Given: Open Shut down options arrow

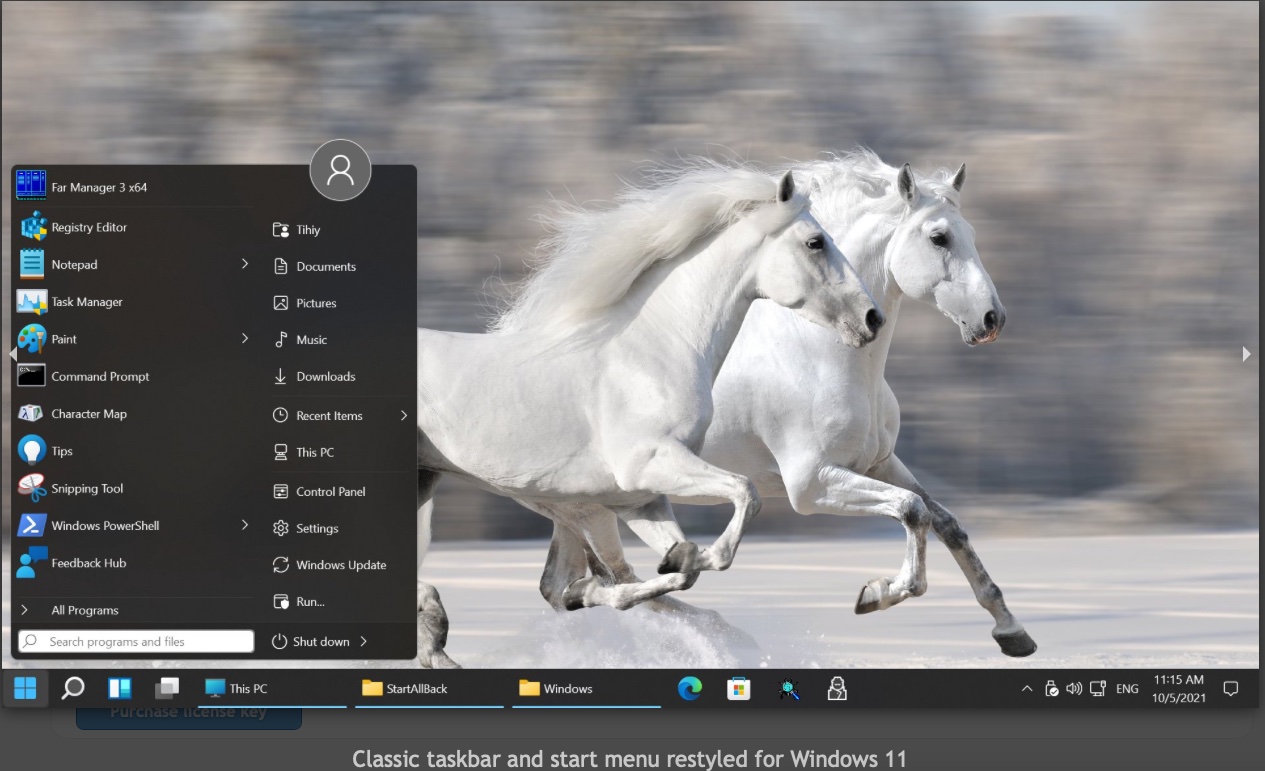Looking at the screenshot, I should (364, 642).
